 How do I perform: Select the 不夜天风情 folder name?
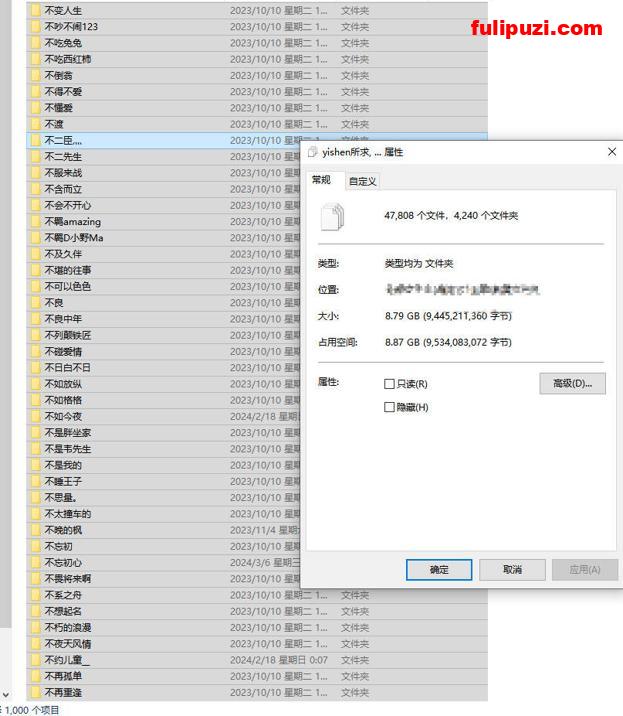pyautogui.click(x=68, y=644)
